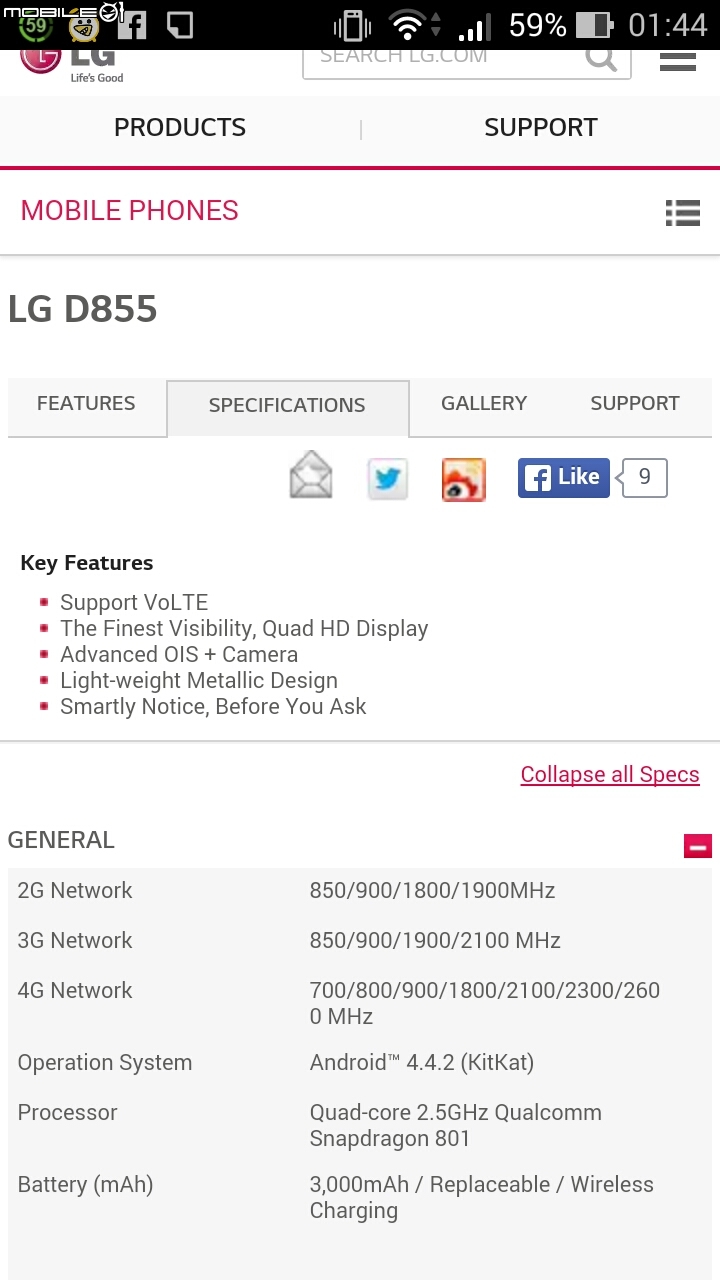Open the SUPPORT top menu

click(x=541, y=128)
